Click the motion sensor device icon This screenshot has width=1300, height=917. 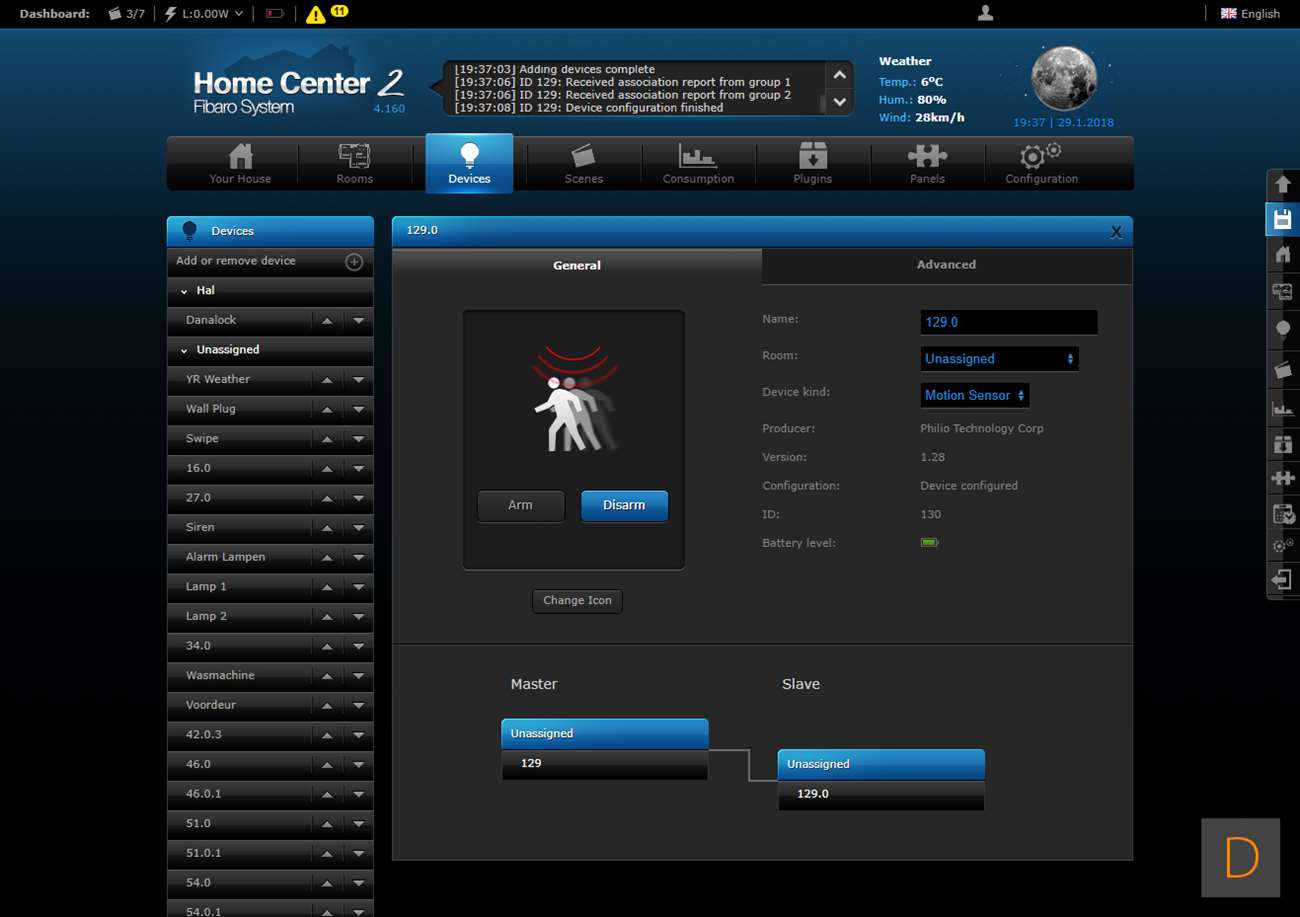click(574, 400)
